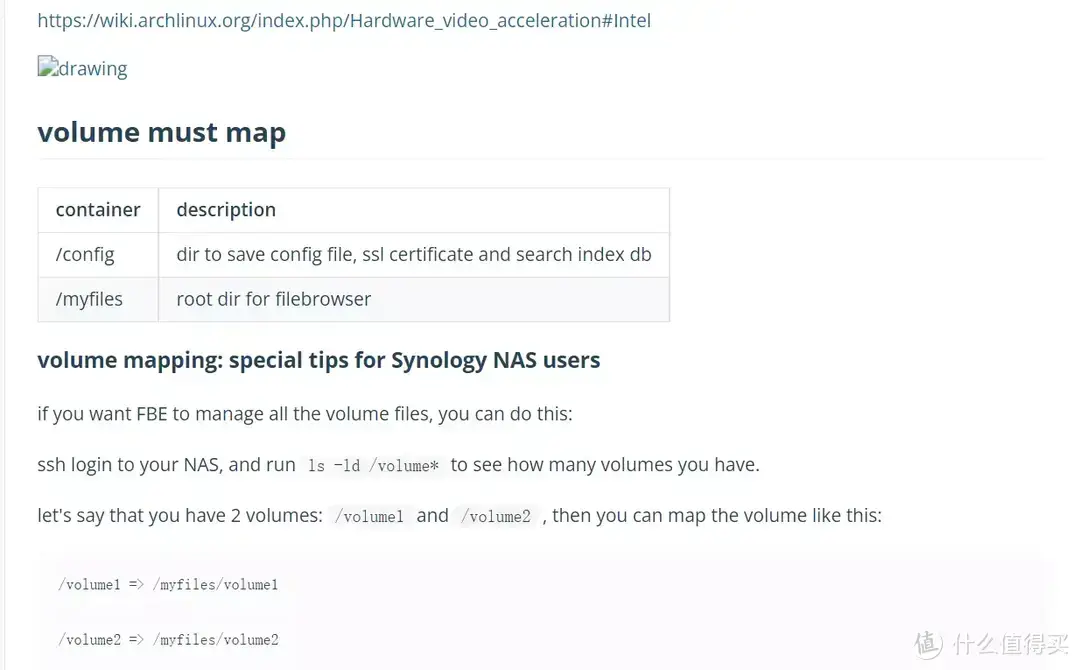Image resolution: width=1080 pixels, height=670 pixels.
Task: Click the 什么值得买 watermark text
Action: (x=1007, y=645)
